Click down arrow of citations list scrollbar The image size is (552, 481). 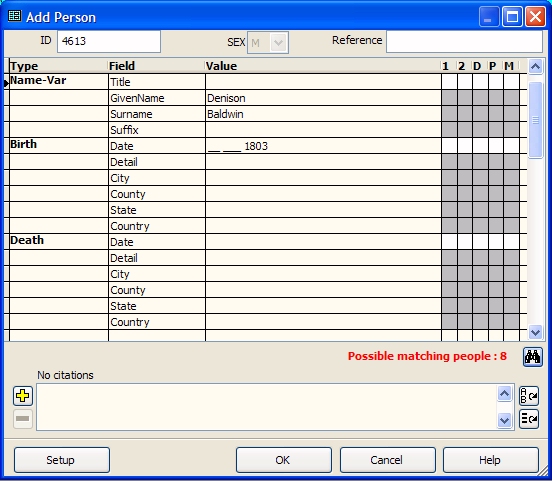[504, 420]
